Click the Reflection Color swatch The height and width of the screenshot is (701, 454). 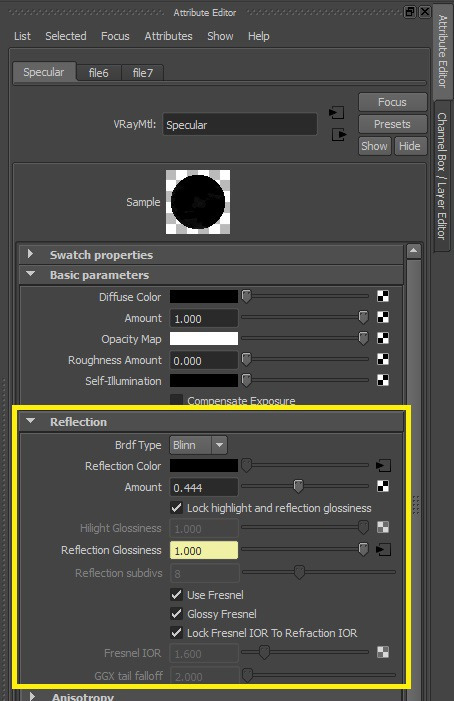pos(204,465)
